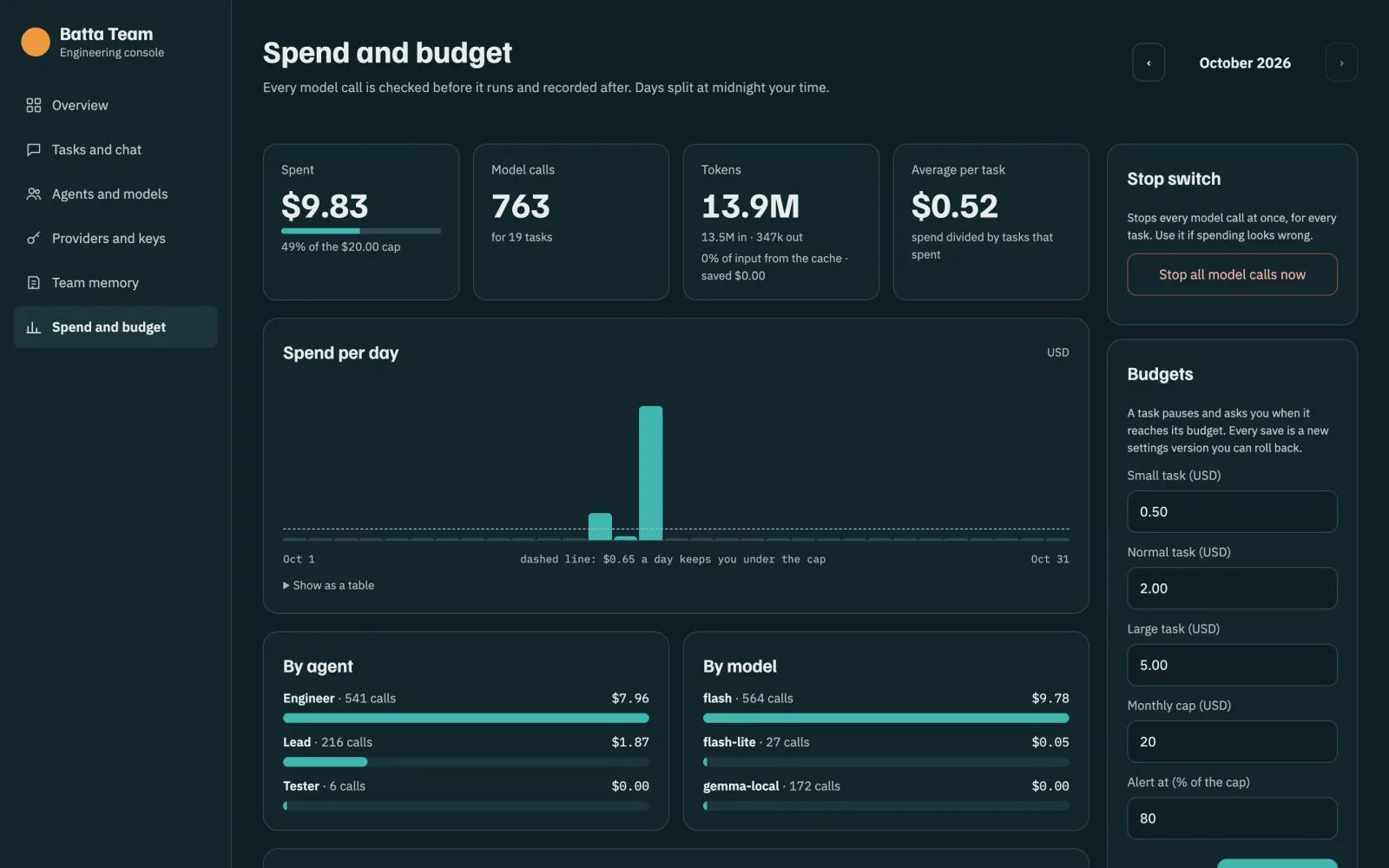Click the Spend and budget chart icon
The height and width of the screenshot is (868, 1389).
(34, 327)
